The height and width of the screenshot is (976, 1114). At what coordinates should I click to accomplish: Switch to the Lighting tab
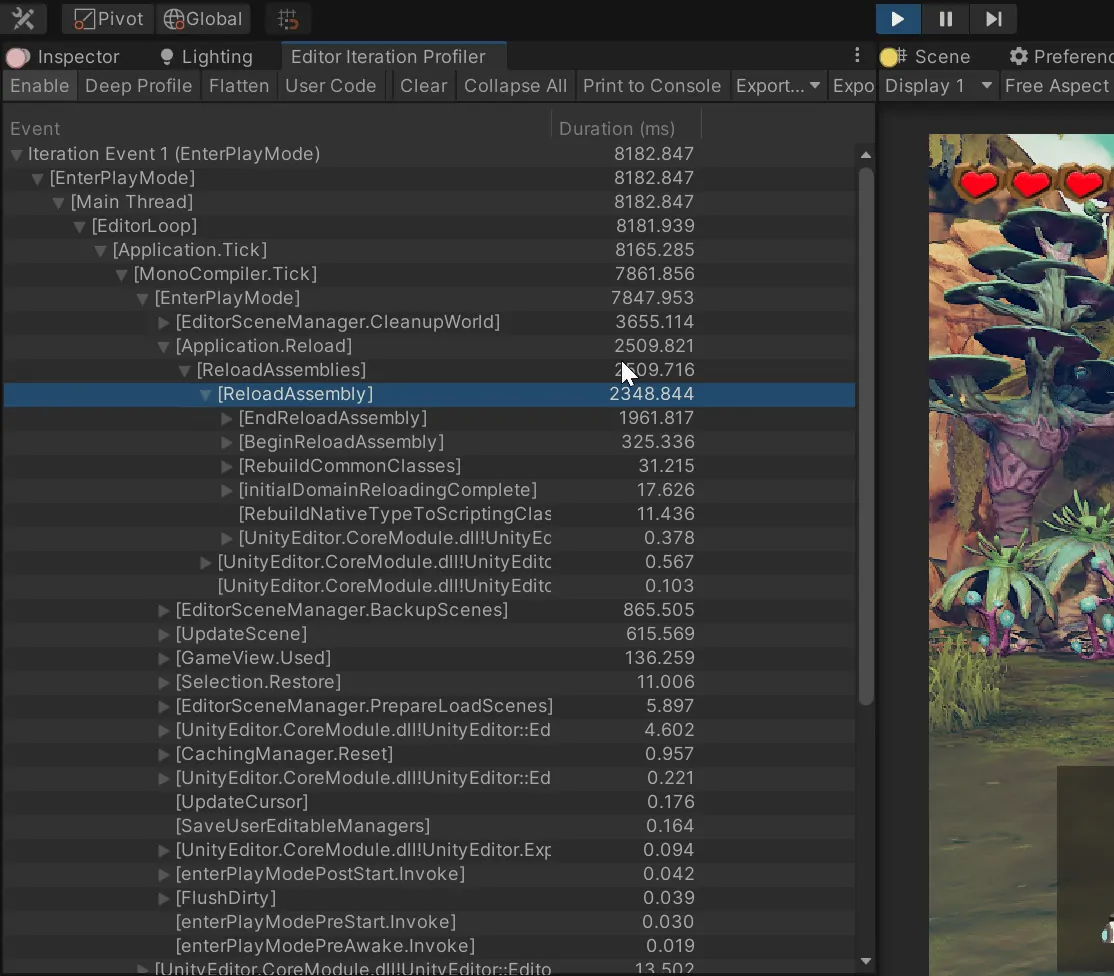click(206, 57)
